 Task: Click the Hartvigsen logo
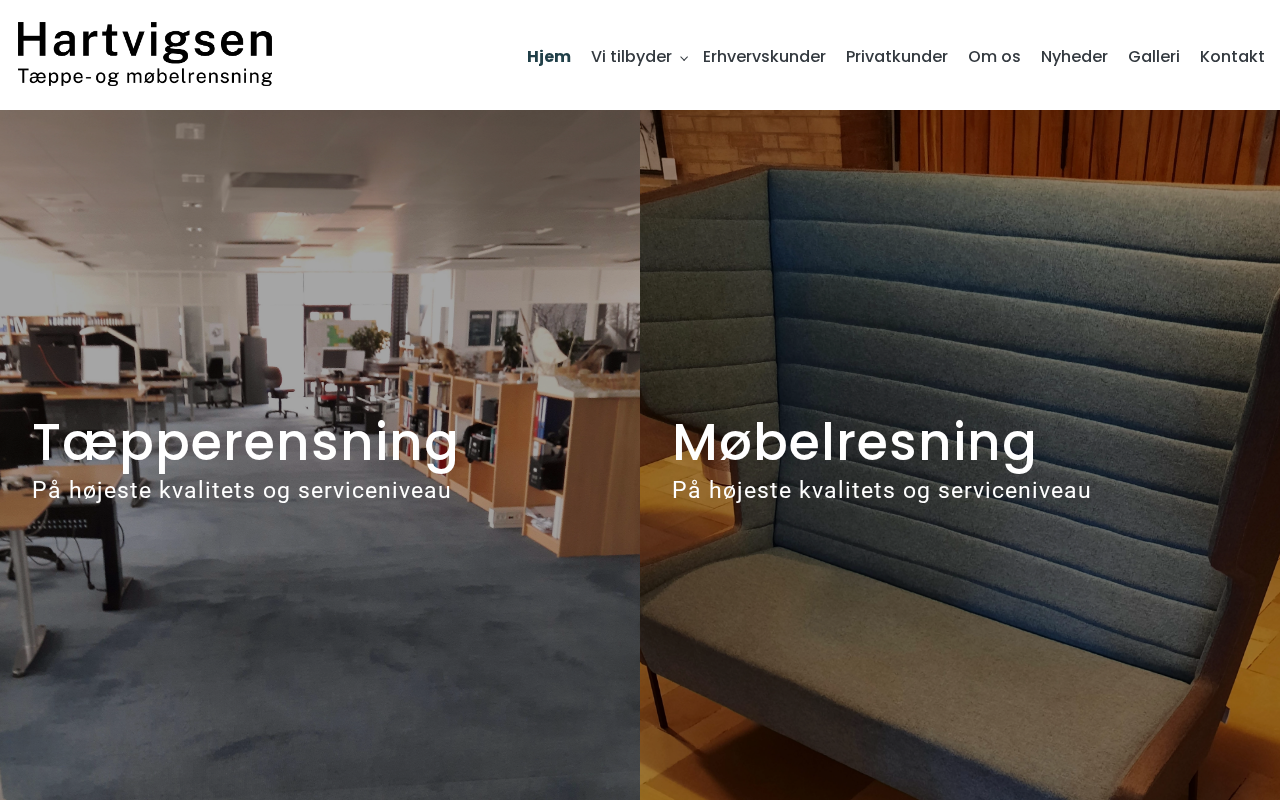coord(145,54)
